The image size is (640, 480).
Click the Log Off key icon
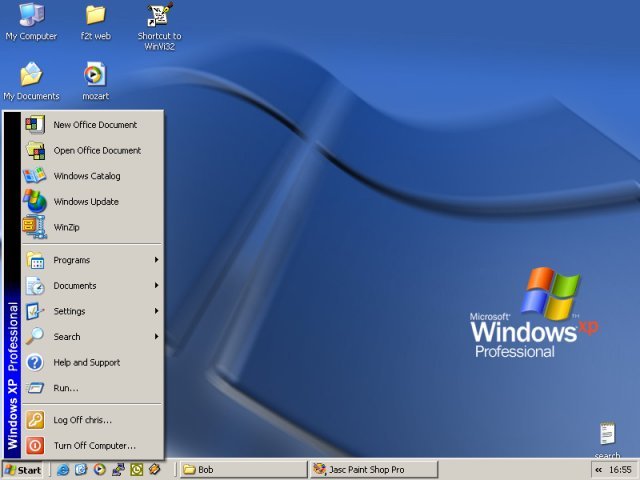(35, 420)
